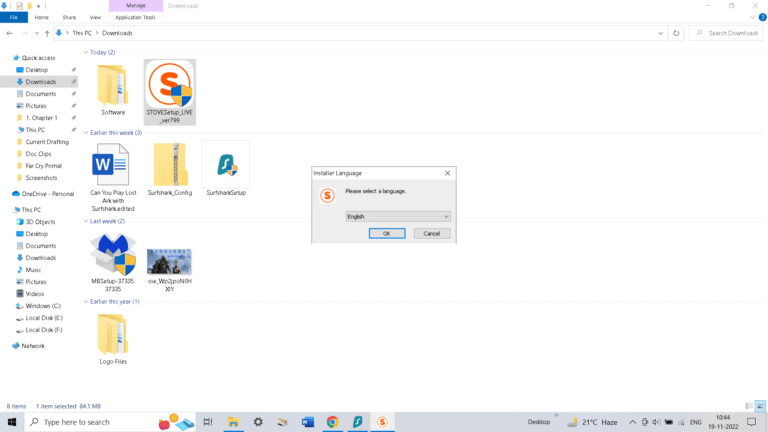Click OK in Installer Language dialog
768x432 pixels.
(387, 234)
